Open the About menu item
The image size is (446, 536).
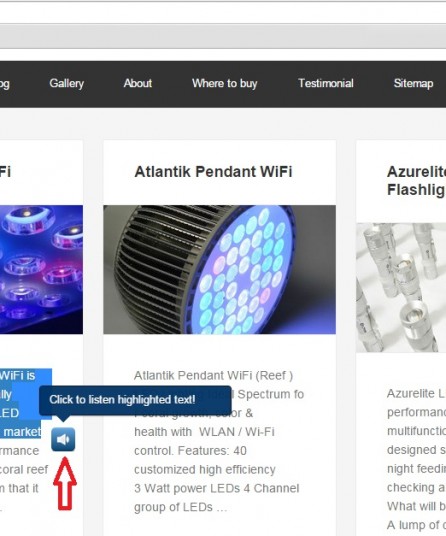(138, 83)
